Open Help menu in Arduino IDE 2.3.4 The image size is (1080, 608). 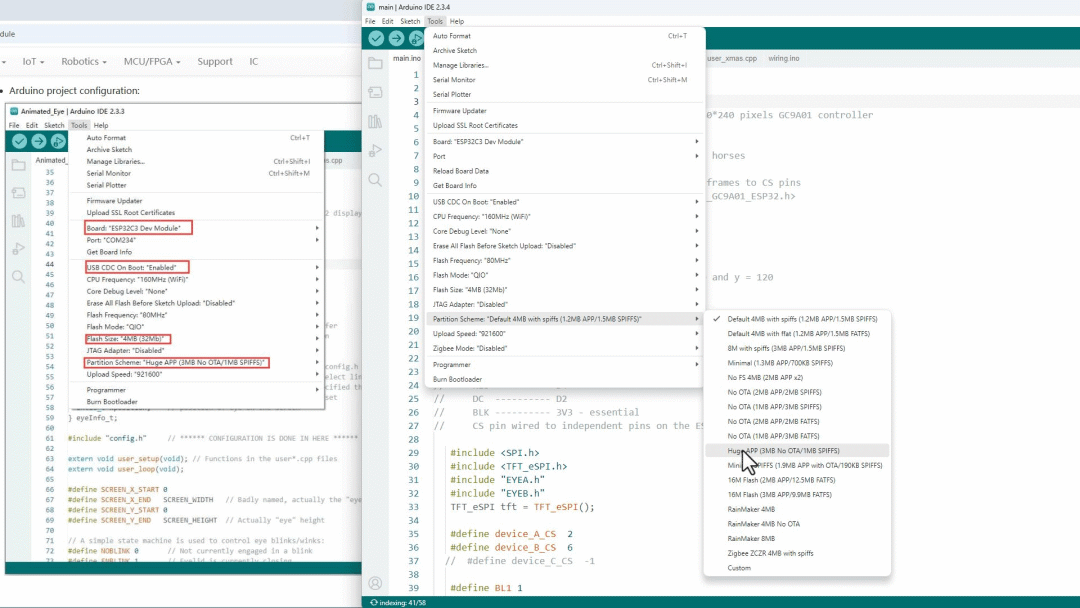pyautogui.click(x=457, y=21)
